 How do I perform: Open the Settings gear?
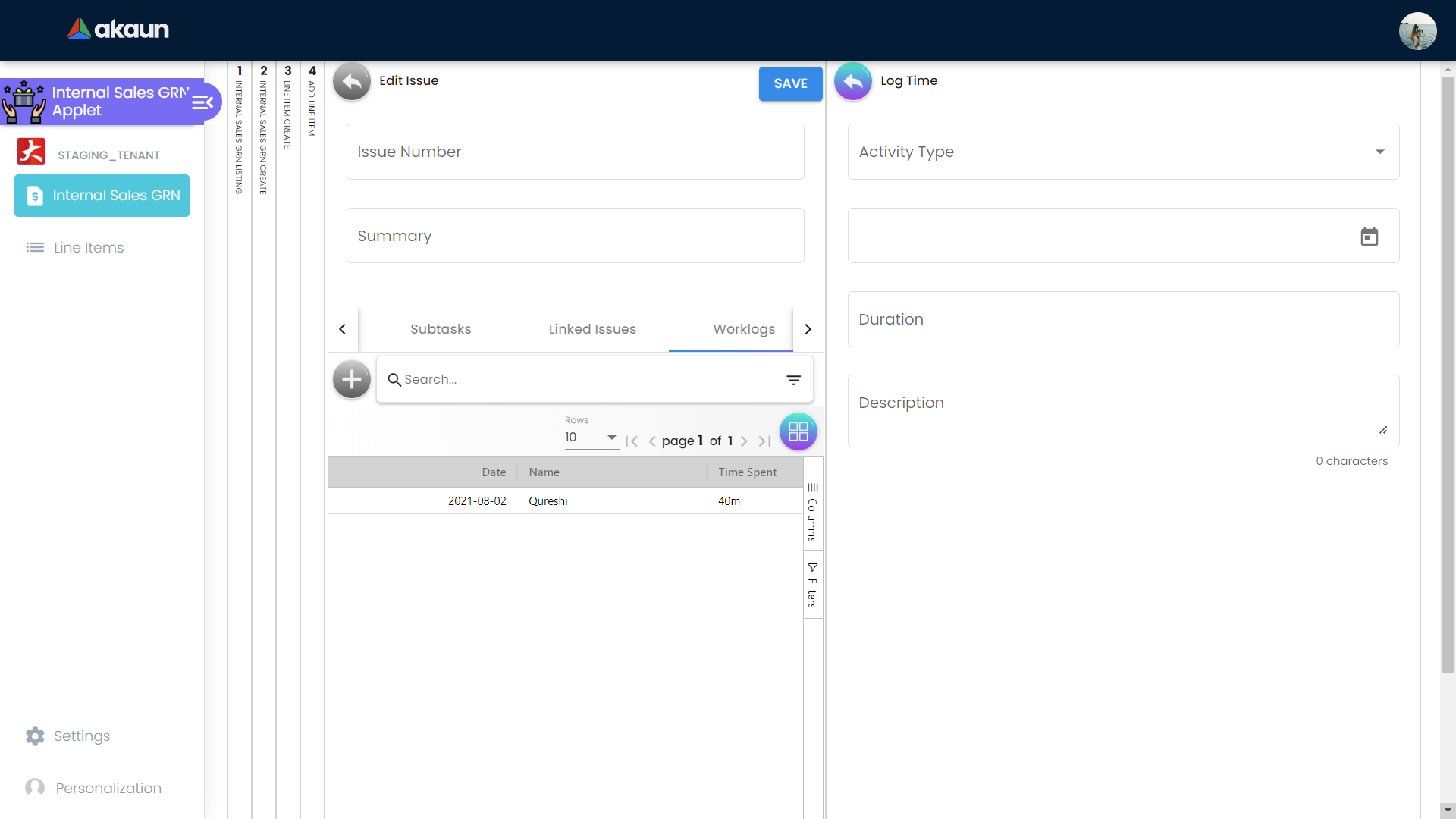click(x=35, y=736)
